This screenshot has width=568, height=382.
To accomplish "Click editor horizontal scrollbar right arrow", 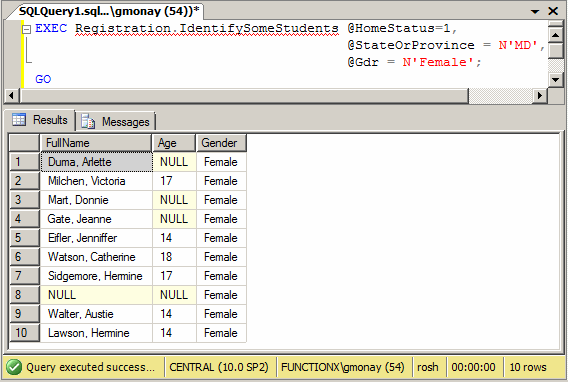I will [540, 96].
